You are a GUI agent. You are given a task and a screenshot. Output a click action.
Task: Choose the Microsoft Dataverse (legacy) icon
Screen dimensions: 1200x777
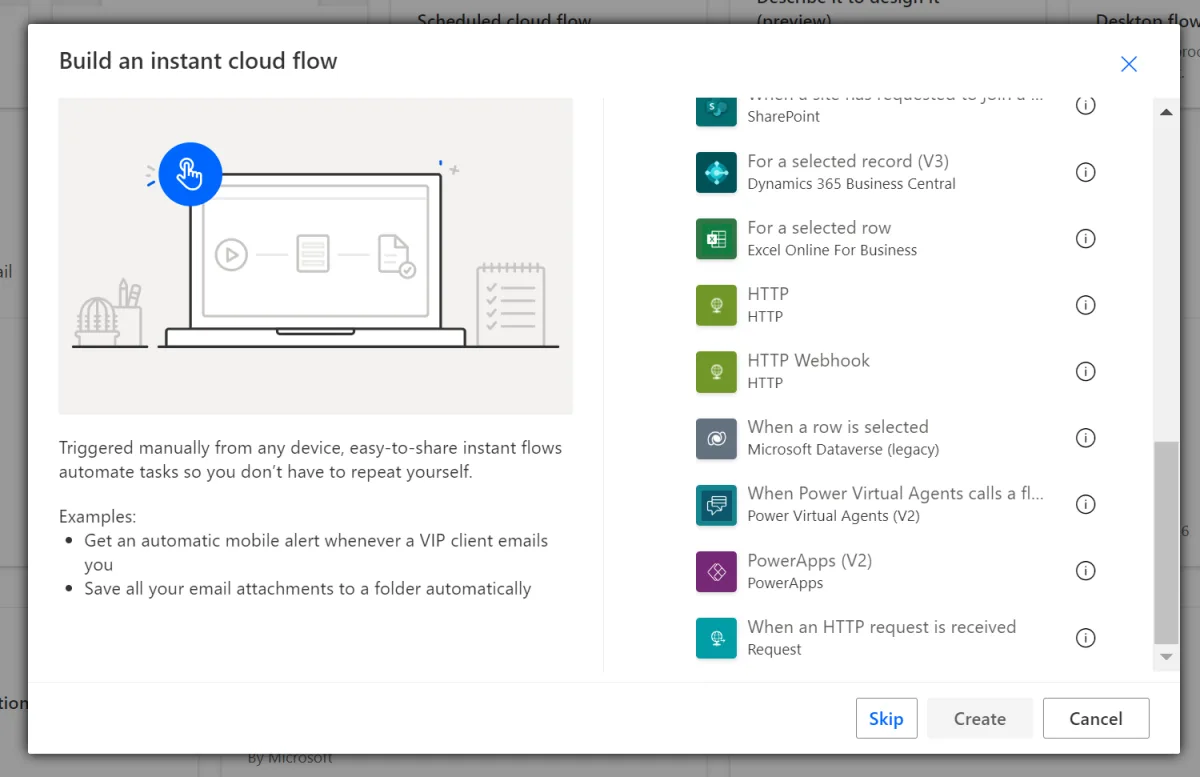point(716,438)
